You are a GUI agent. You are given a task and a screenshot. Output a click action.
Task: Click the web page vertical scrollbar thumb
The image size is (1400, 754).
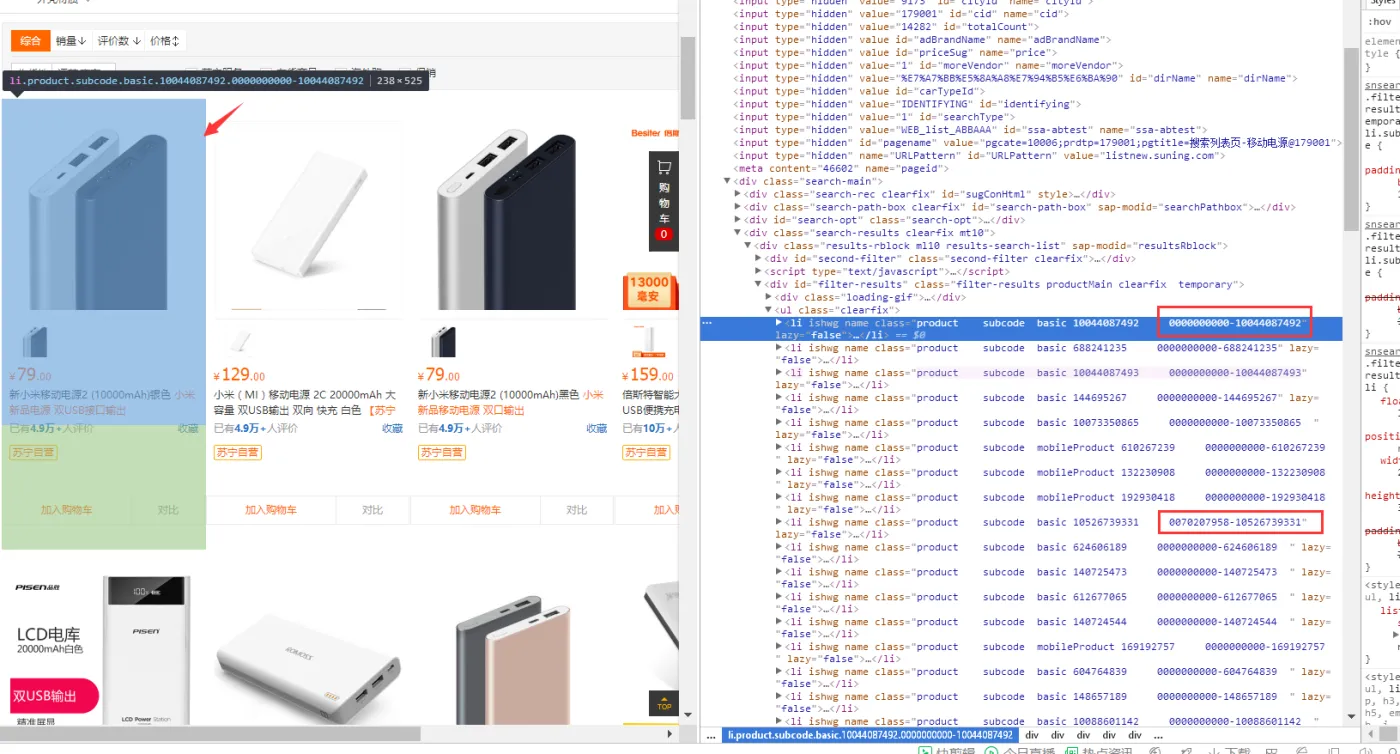(x=687, y=78)
